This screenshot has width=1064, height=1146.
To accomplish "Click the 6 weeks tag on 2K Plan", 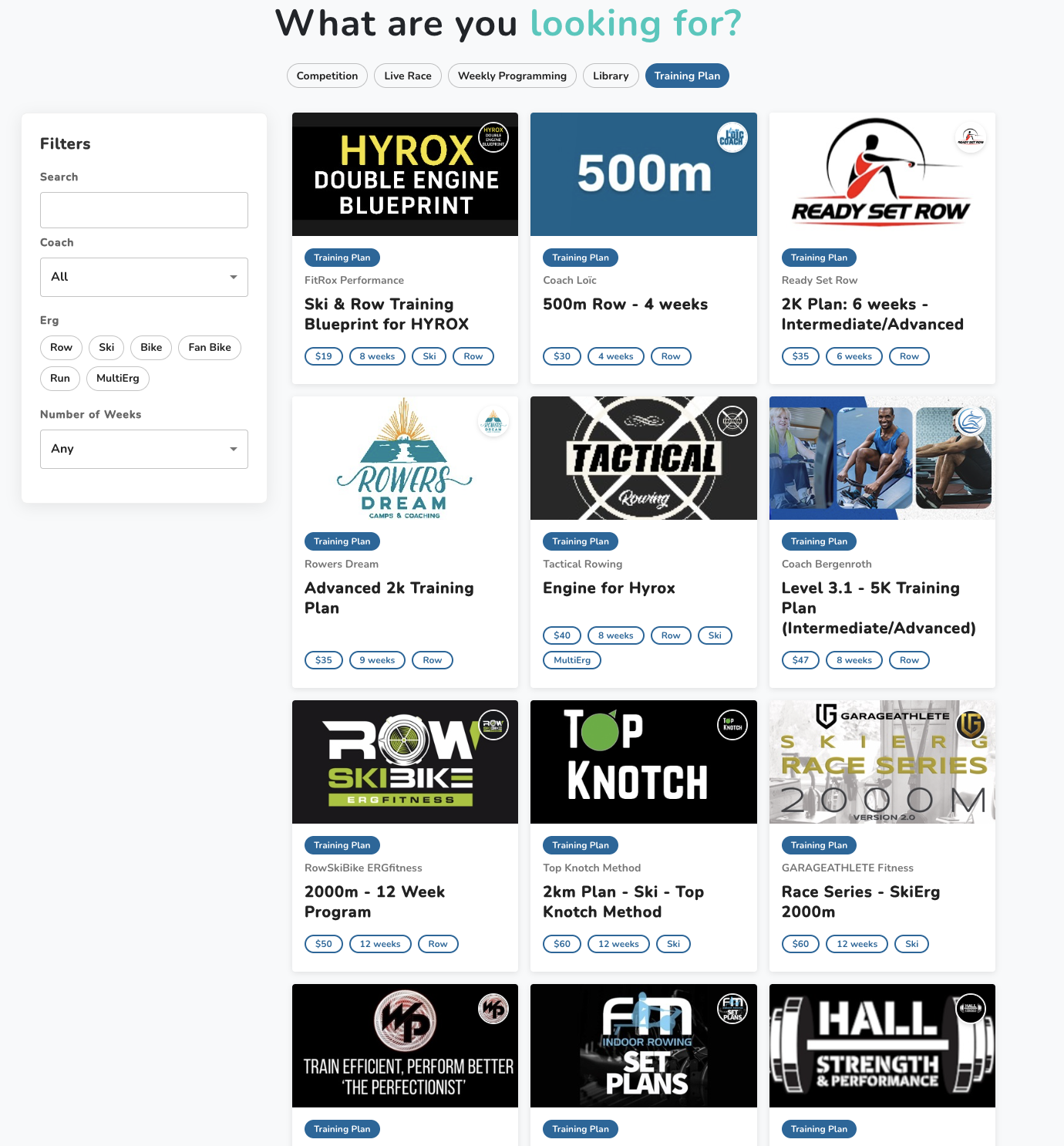I will tap(854, 356).
